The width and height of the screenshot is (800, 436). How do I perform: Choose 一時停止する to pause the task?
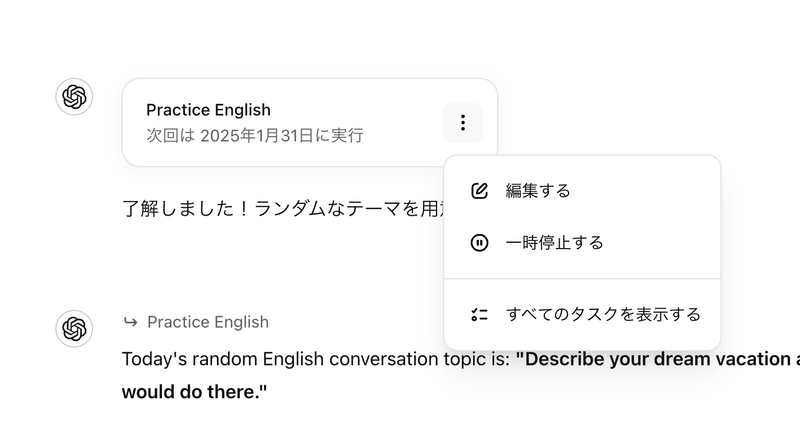tap(554, 242)
